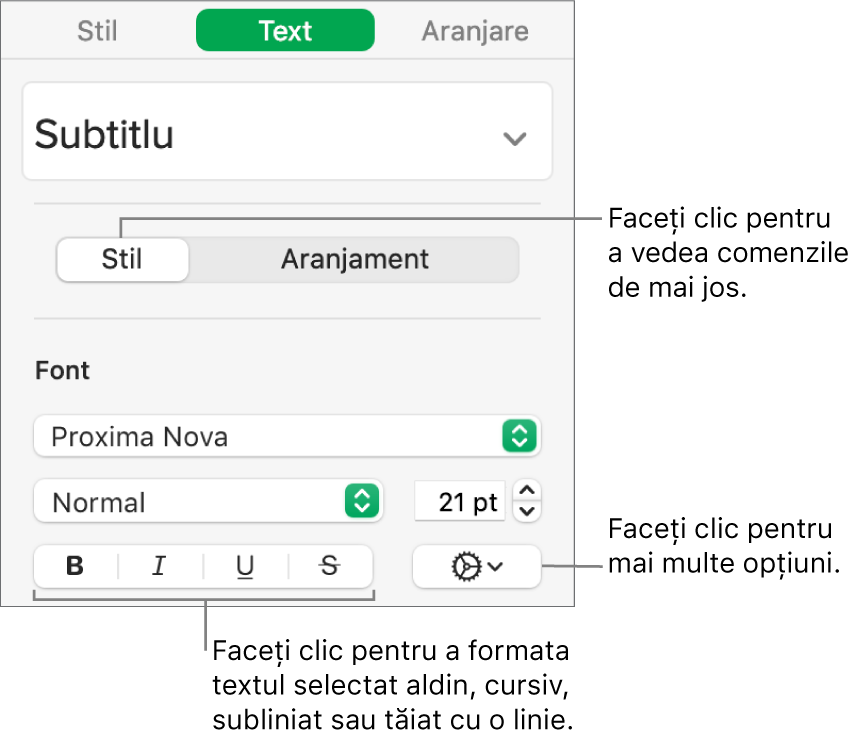Toggle underline formatting with the U button

[245, 567]
